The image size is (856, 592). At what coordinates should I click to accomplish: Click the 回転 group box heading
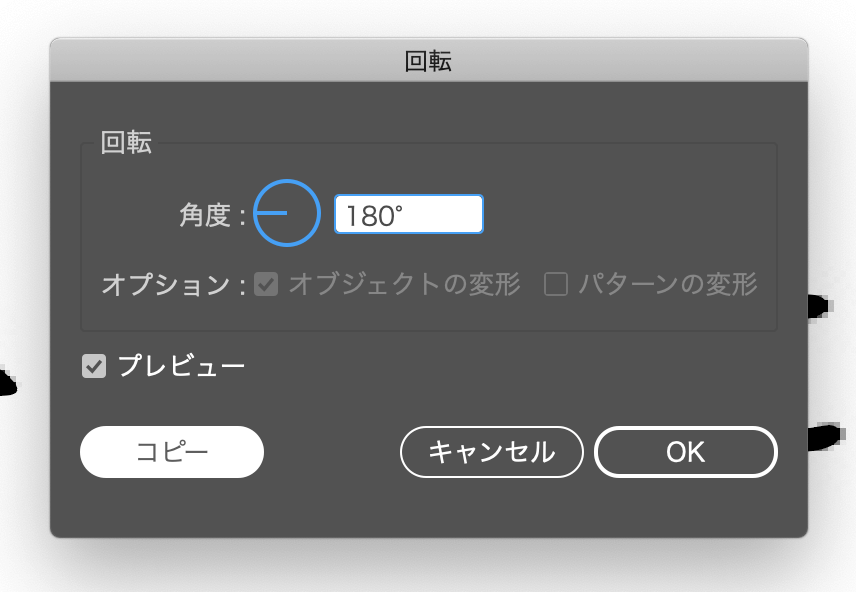pos(126,143)
